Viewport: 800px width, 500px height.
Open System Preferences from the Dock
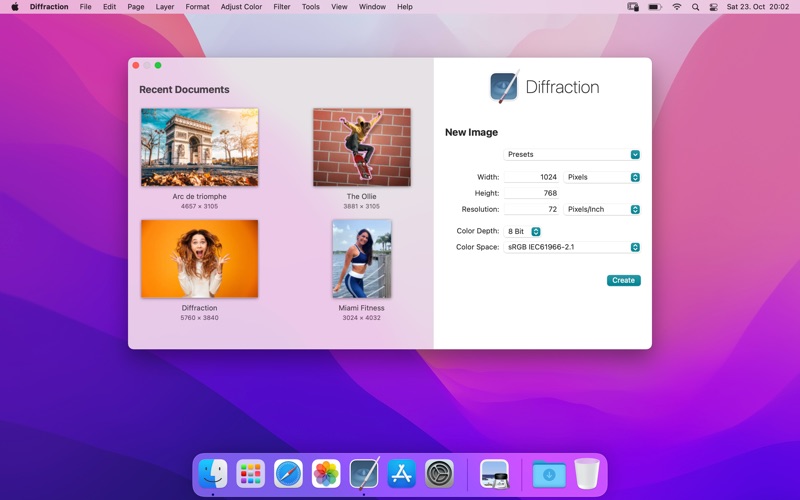tap(440, 473)
